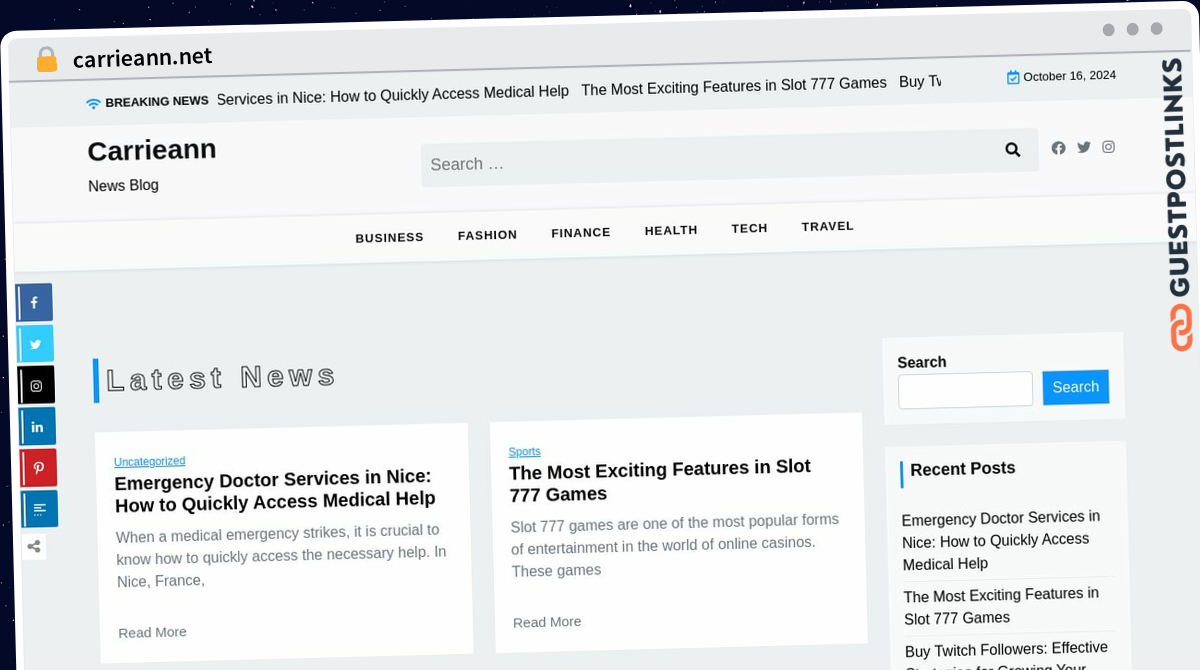Select the TRAVEL menu item

point(827,227)
